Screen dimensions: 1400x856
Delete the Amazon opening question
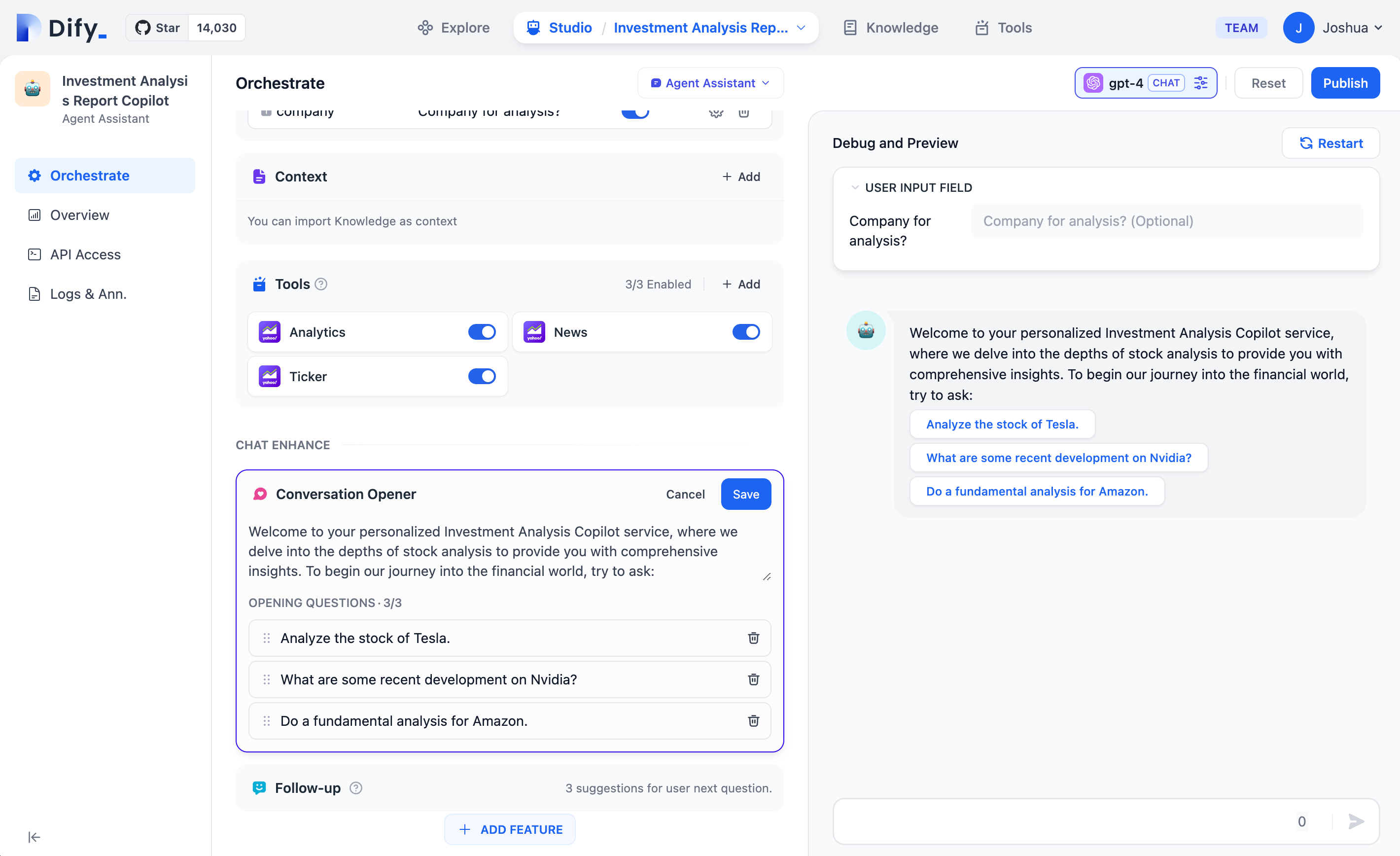click(x=753, y=721)
